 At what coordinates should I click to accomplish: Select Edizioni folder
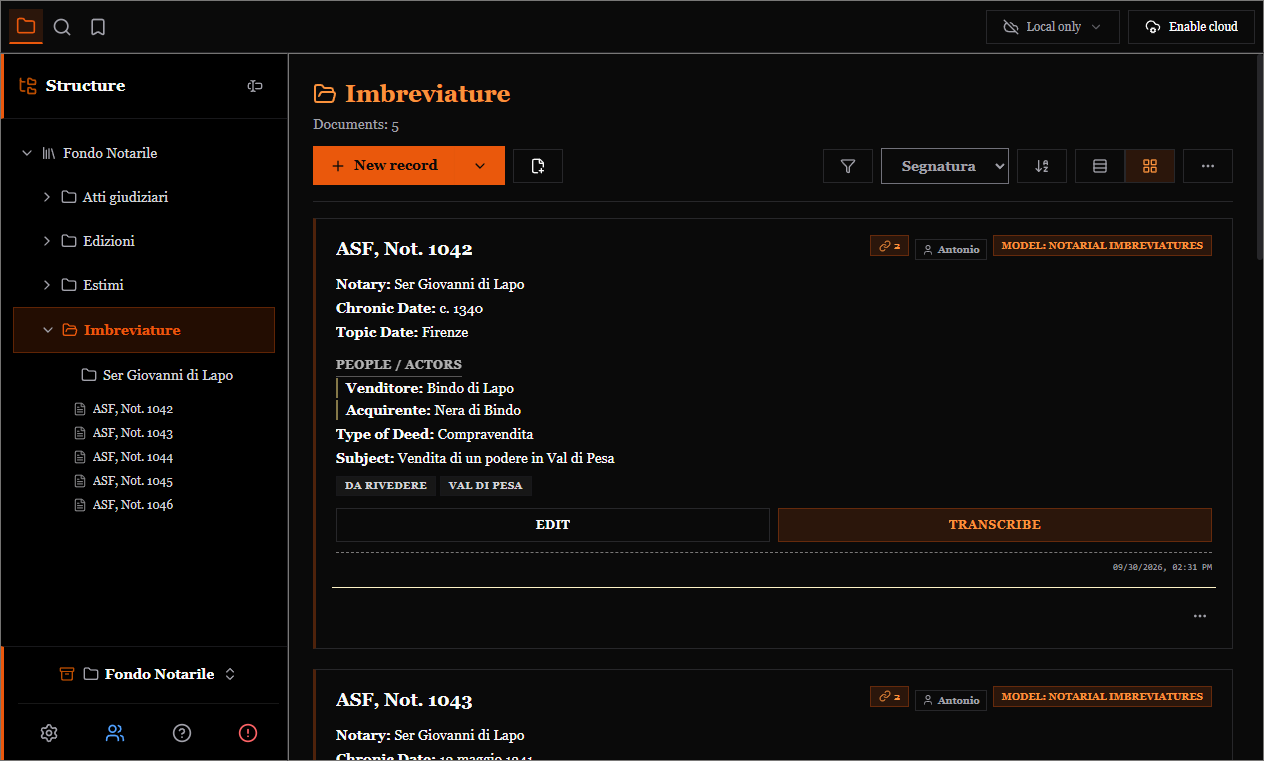pyautogui.click(x=109, y=241)
